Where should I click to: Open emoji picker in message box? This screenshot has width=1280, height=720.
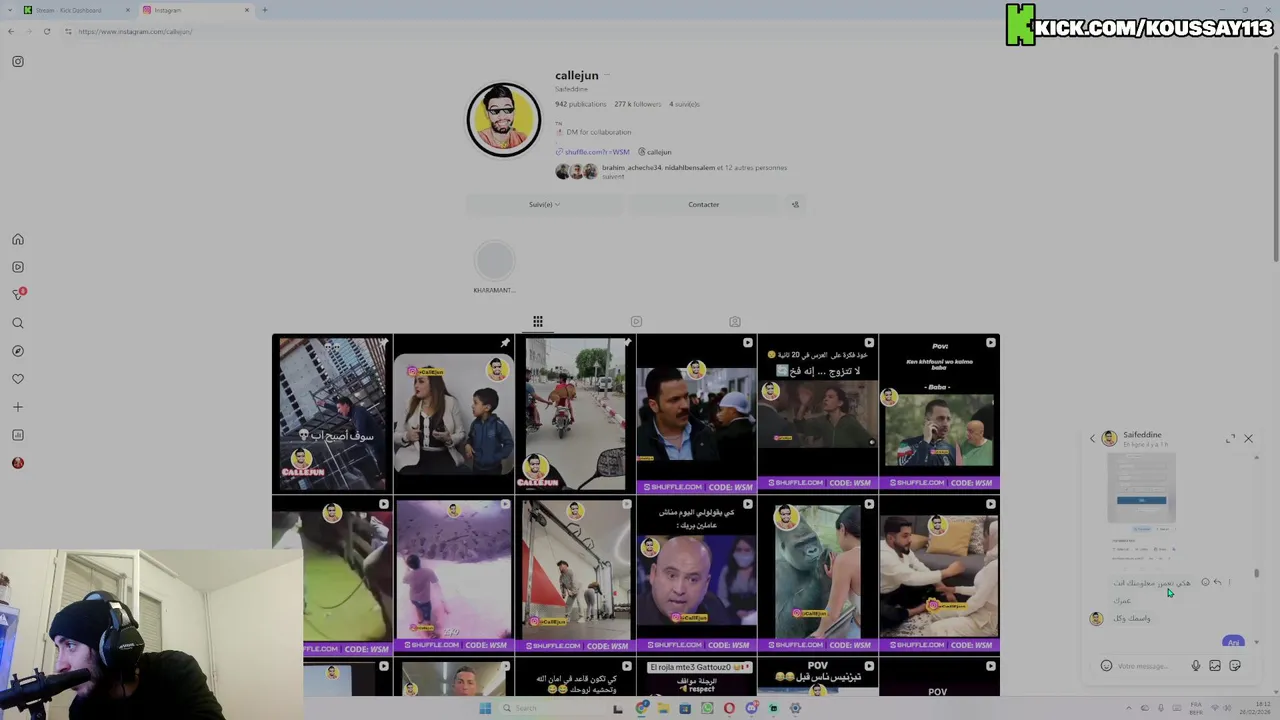[1106, 666]
